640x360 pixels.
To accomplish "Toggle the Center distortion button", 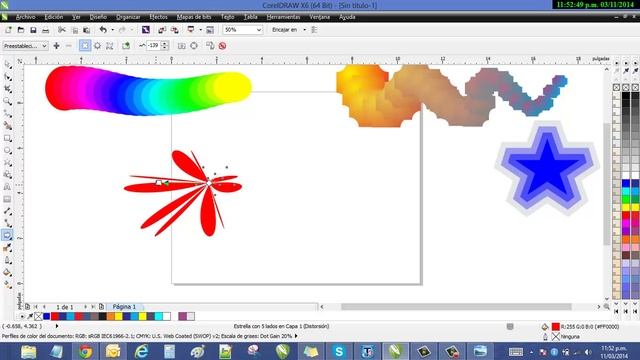I will pyautogui.click(x=182, y=46).
